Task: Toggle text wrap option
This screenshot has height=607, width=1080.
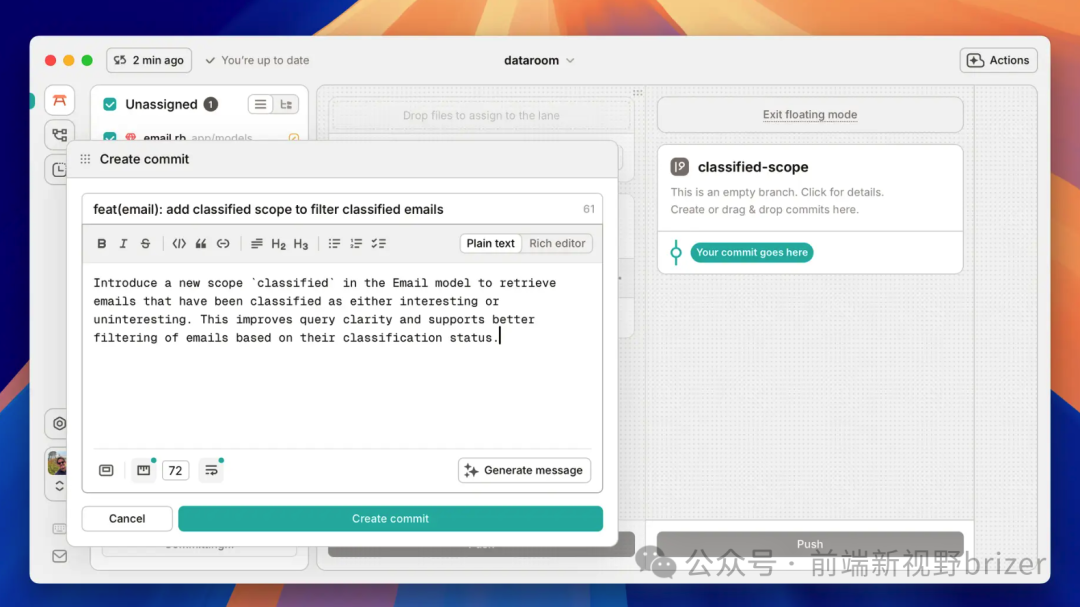Action: click(211, 470)
